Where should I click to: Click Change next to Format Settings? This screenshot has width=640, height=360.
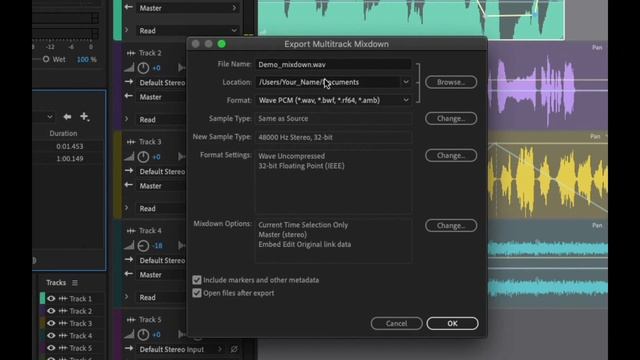click(x=451, y=155)
